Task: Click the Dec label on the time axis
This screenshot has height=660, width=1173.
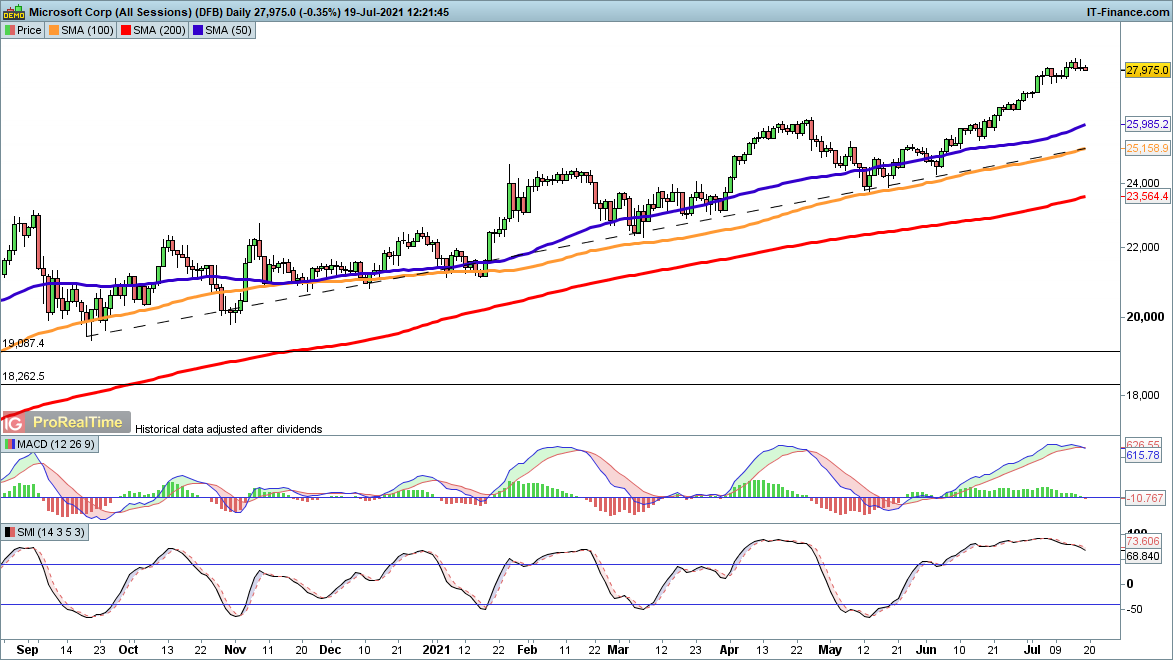Action: coord(330,650)
